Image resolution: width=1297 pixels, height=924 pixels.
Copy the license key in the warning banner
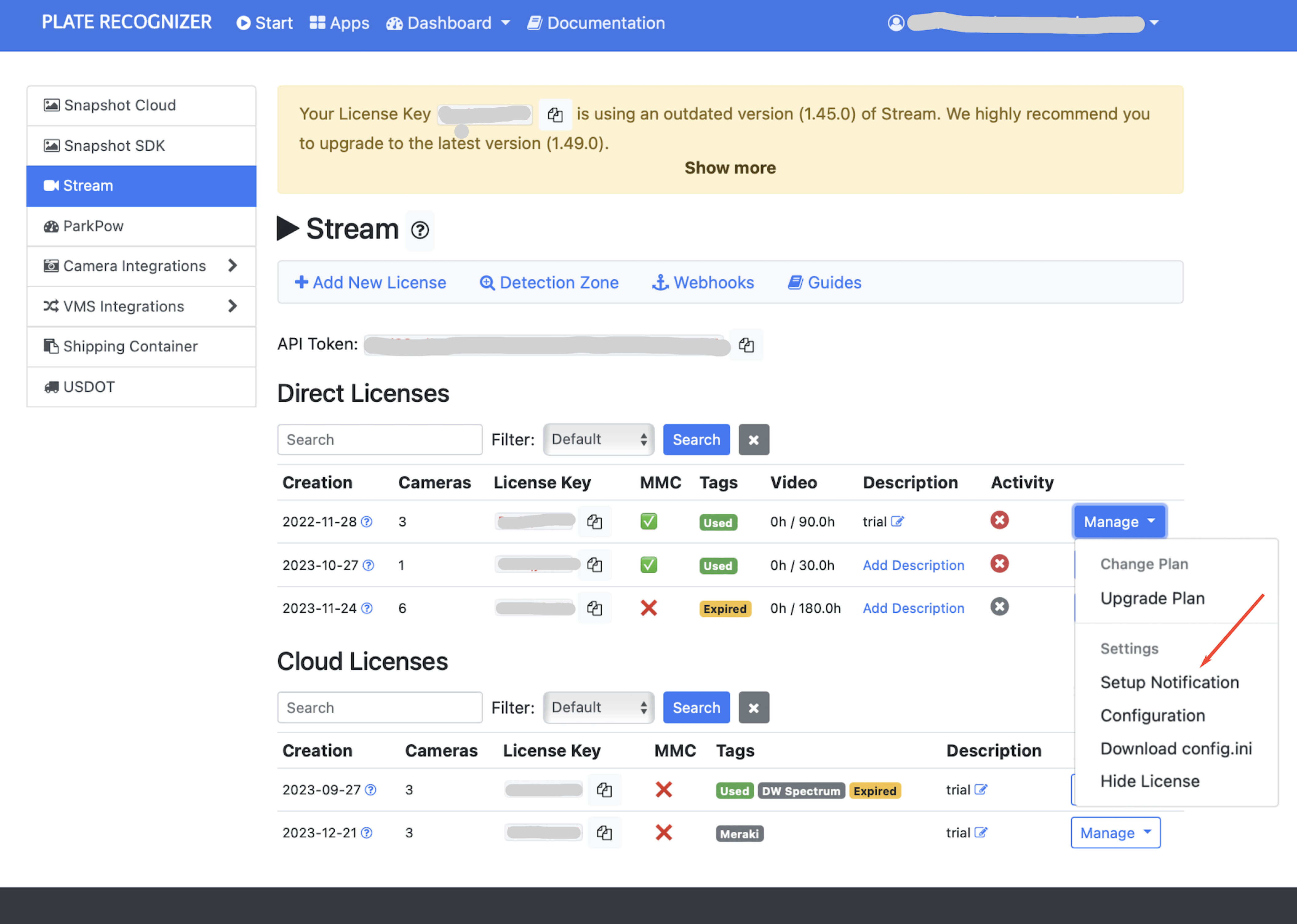pyautogui.click(x=555, y=115)
